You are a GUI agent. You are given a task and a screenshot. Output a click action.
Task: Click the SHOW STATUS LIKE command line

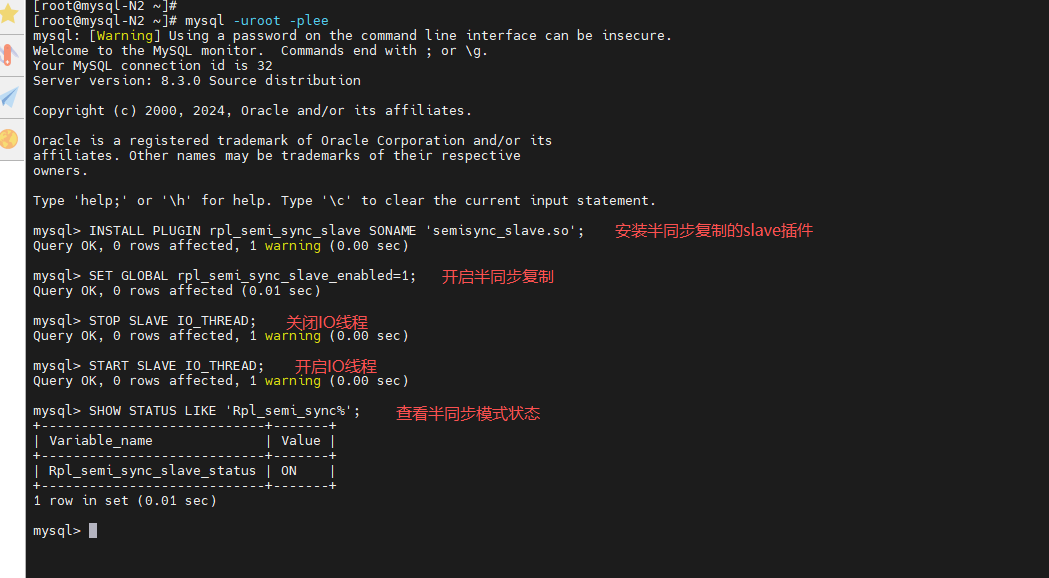pos(197,411)
